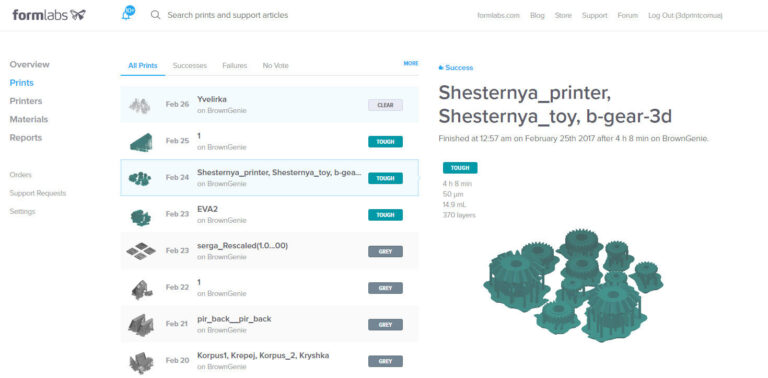Visit the Forum link

627,16
